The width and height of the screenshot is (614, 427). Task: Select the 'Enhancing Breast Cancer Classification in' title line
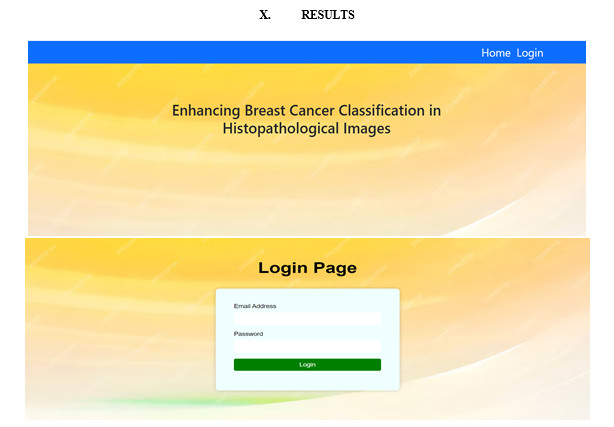click(307, 111)
